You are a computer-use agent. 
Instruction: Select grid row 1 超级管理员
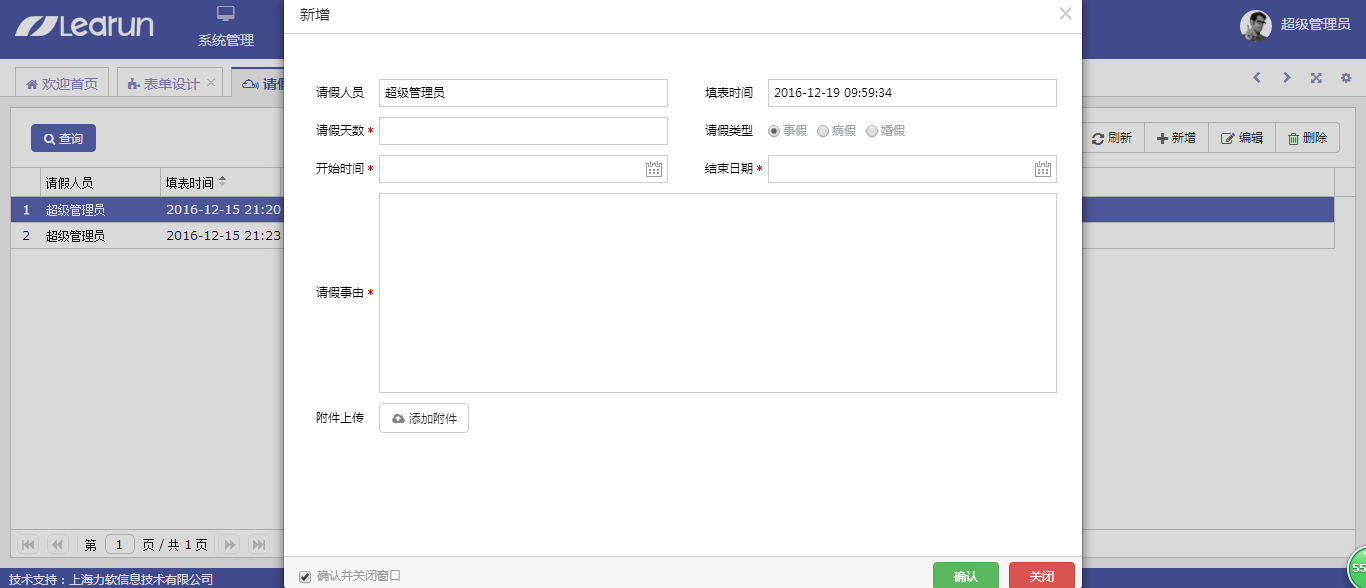tap(672, 210)
